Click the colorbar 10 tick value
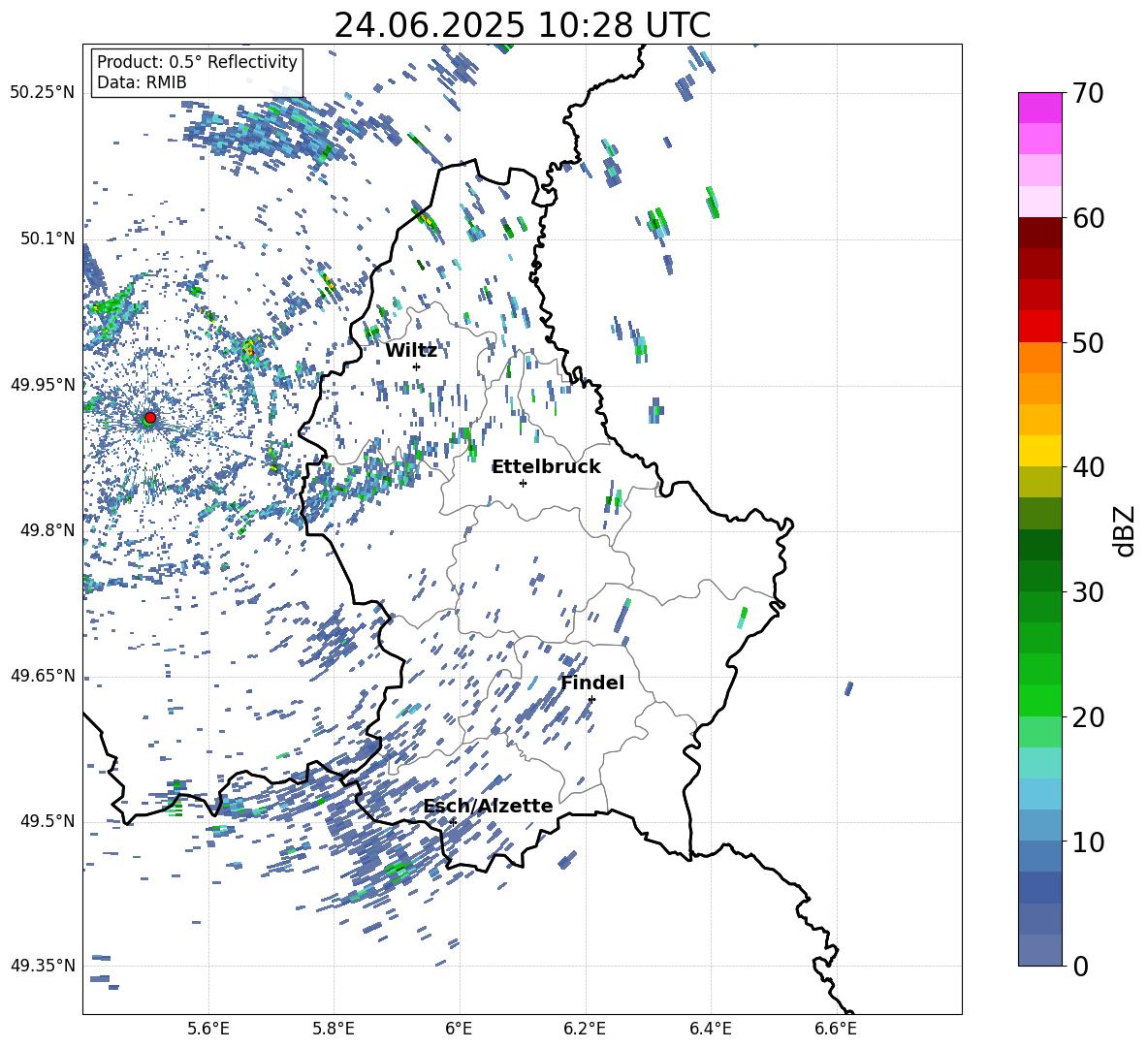Image resolution: width=1148 pixels, height=1048 pixels. tap(1088, 842)
